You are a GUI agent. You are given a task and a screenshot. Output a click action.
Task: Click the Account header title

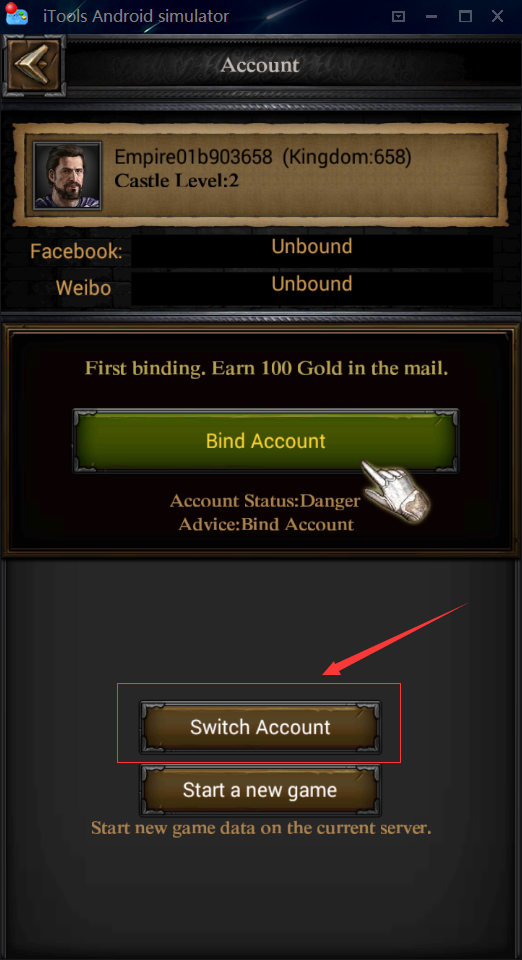click(260, 65)
